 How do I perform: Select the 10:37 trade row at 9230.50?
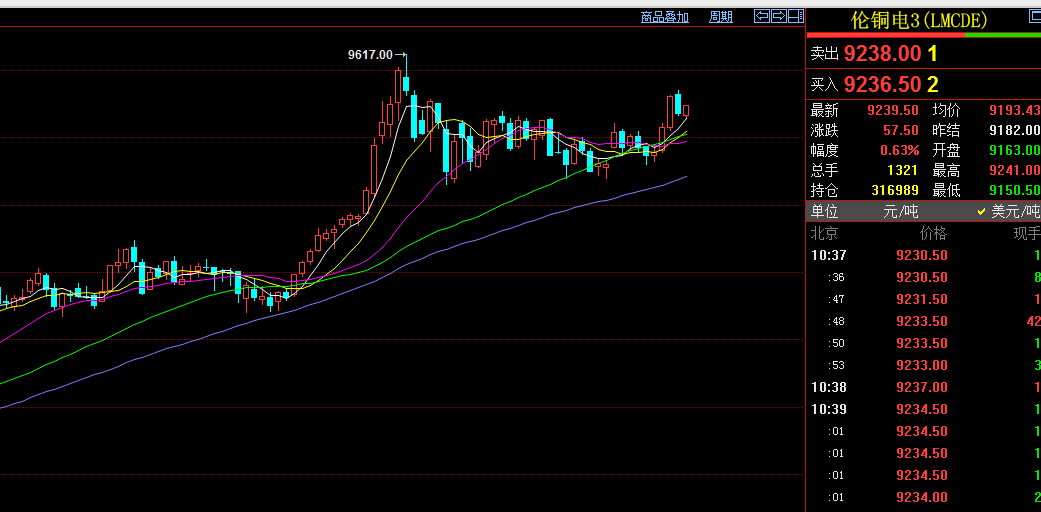pyautogui.click(x=922, y=255)
